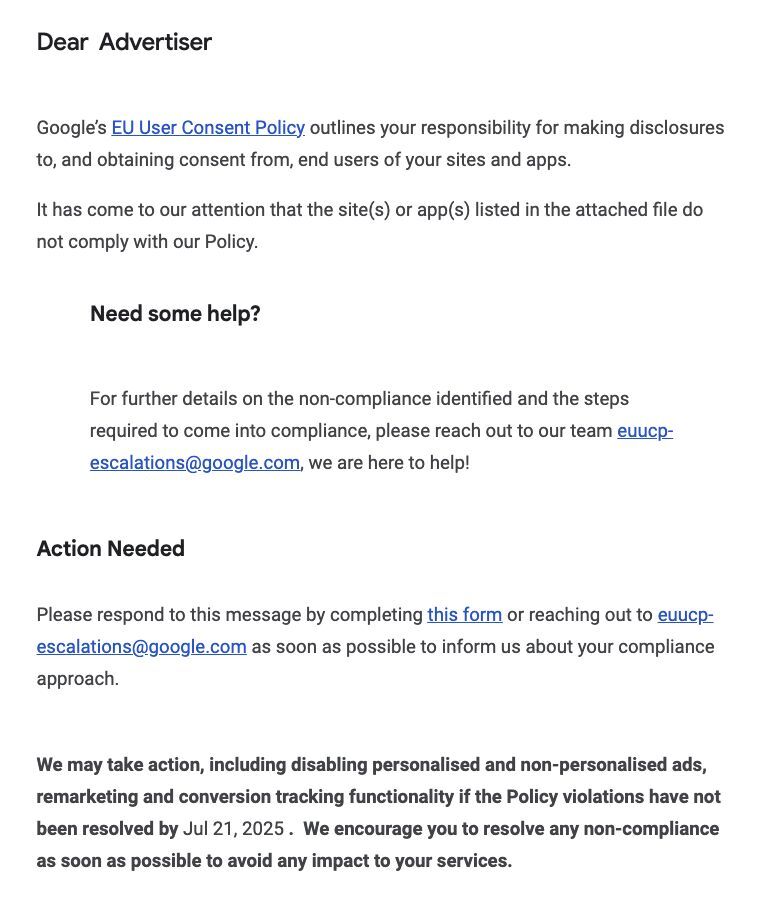This screenshot has width=760, height=920.
Task: Open the EU User Consent Policy link
Action: pyautogui.click(x=208, y=128)
